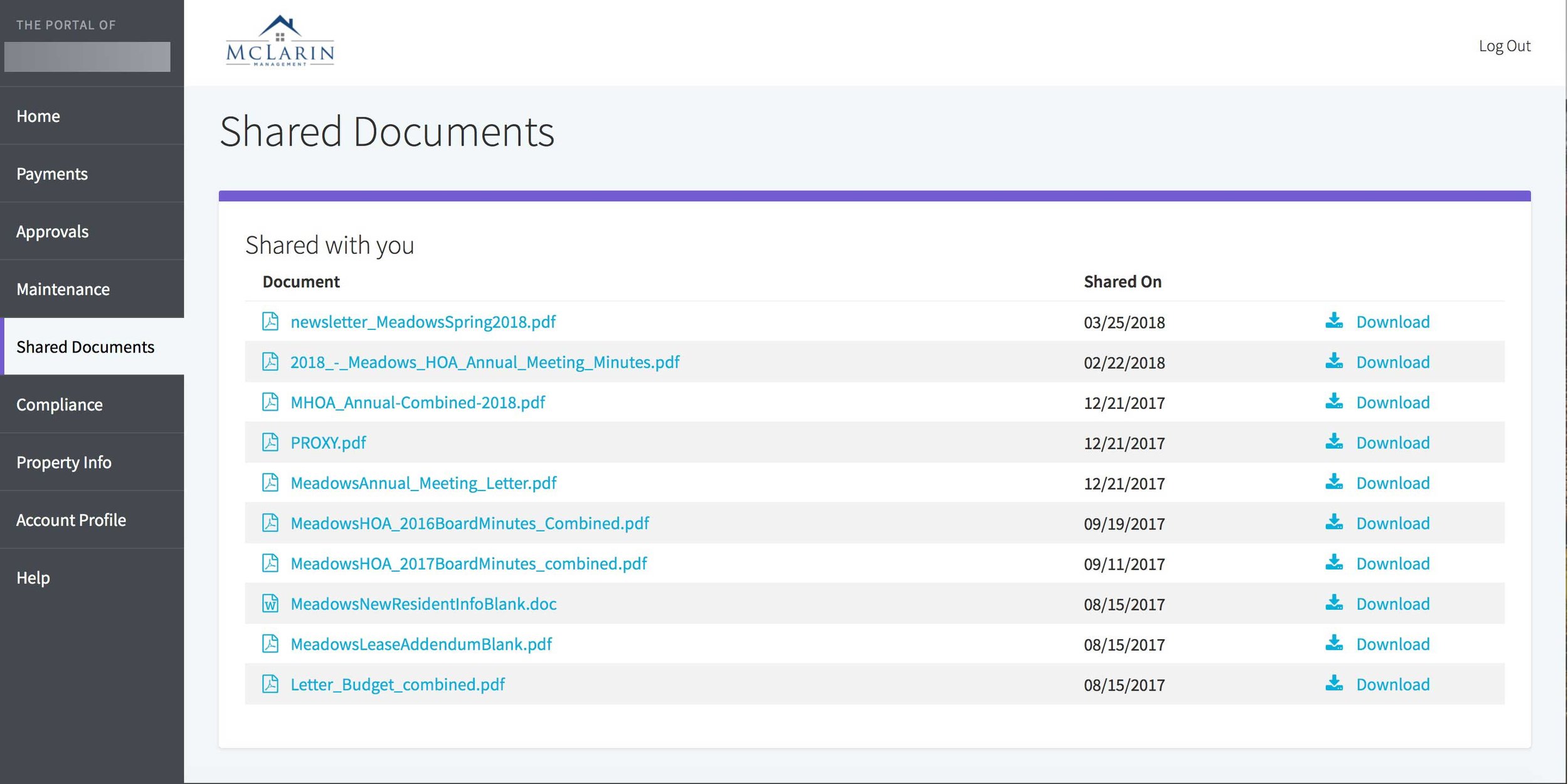The image size is (1568, 784).
Task: Select Compliance from the side navigation
Action: pos(60,405)
